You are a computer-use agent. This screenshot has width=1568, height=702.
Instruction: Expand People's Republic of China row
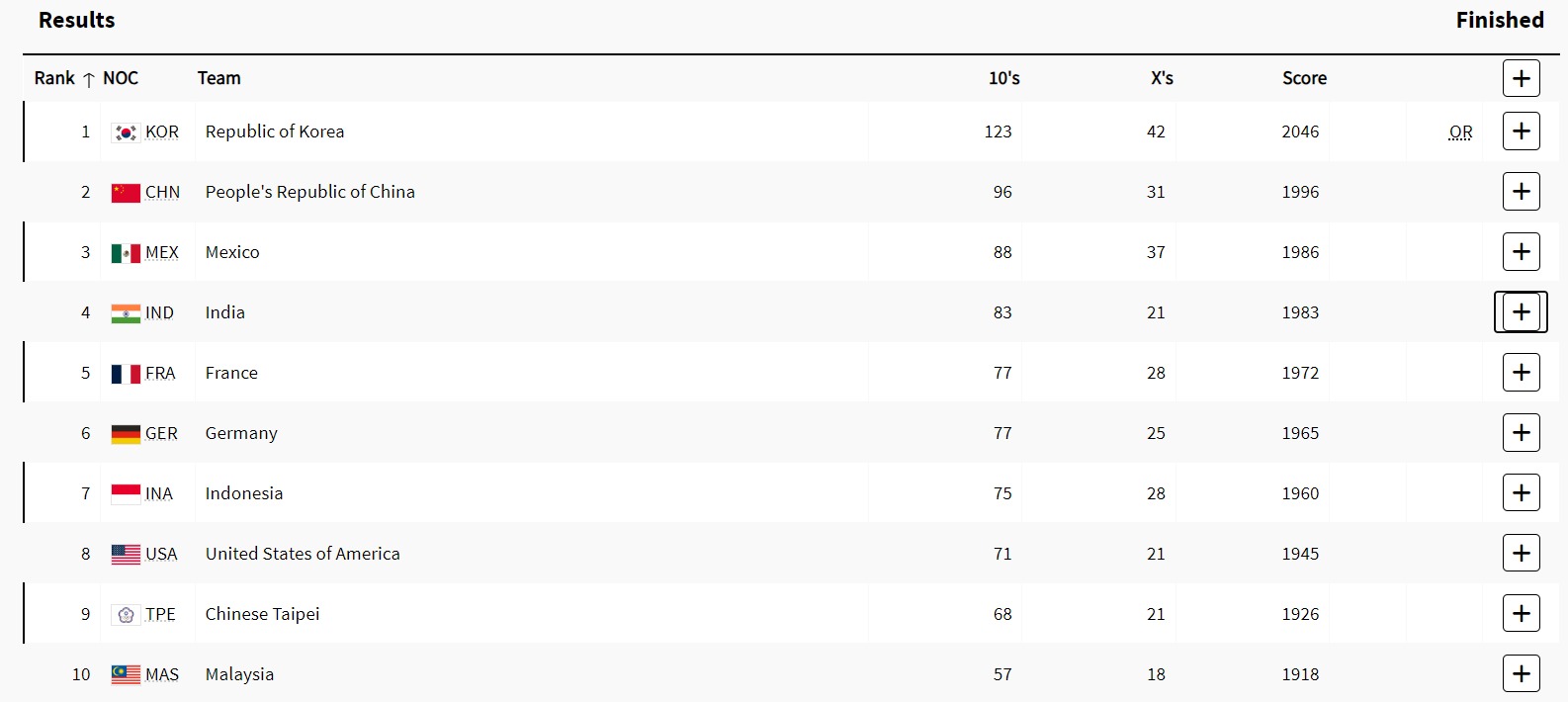1521,192
